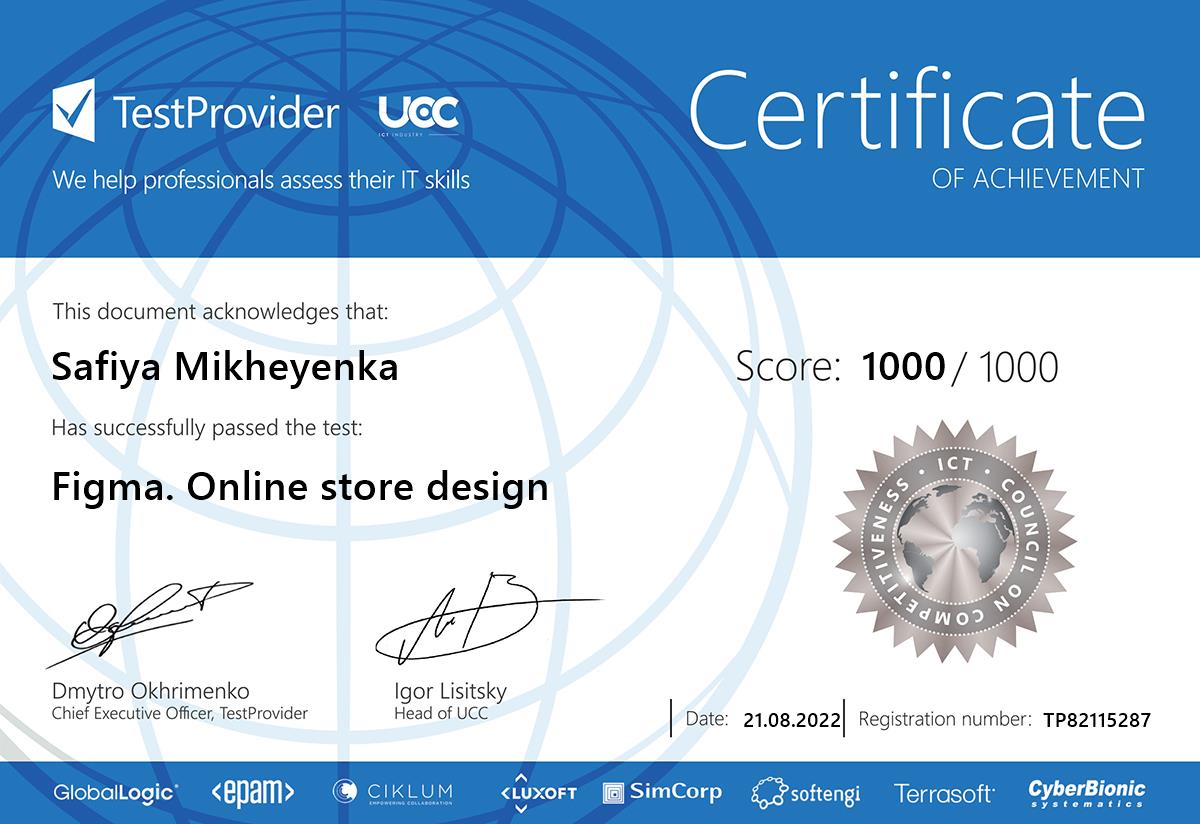Screen dimensions: 1200x824
Task: Click the Ciklum sponsor logo
Action: (392, 793)
